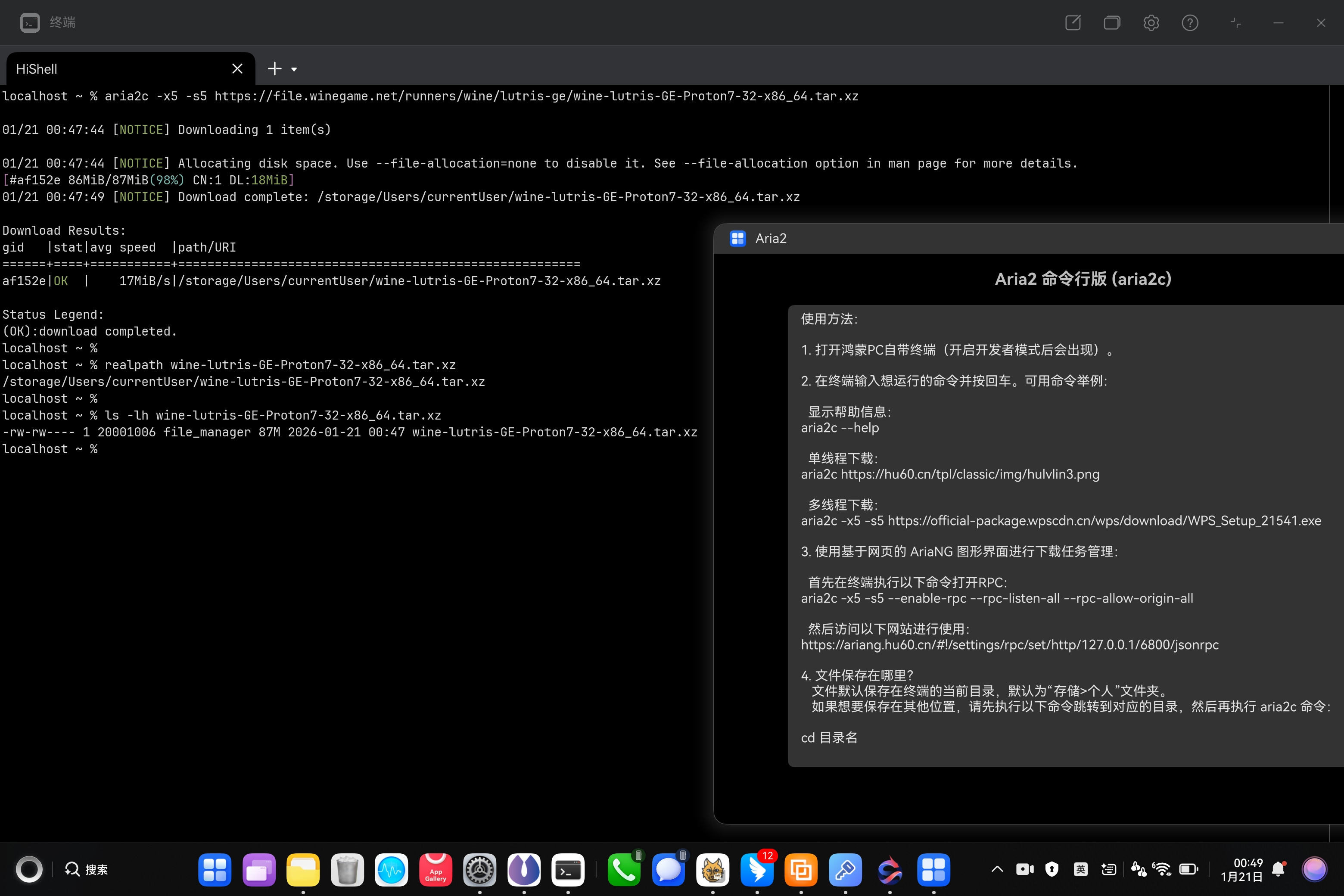Screen dimensions: 1344x896
Task: Open the Terminal app in dock
Action: (x=568, y=870)
